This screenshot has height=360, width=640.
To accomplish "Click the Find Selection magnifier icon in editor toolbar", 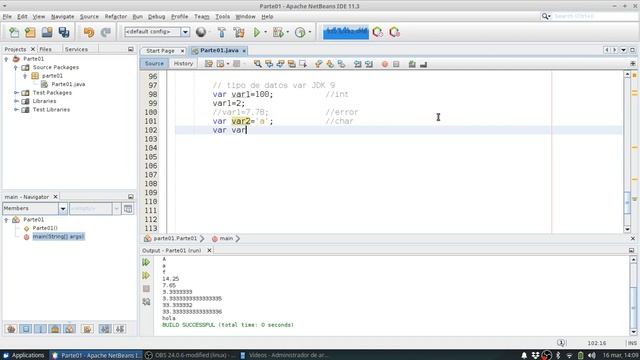I will click(258, 64).
